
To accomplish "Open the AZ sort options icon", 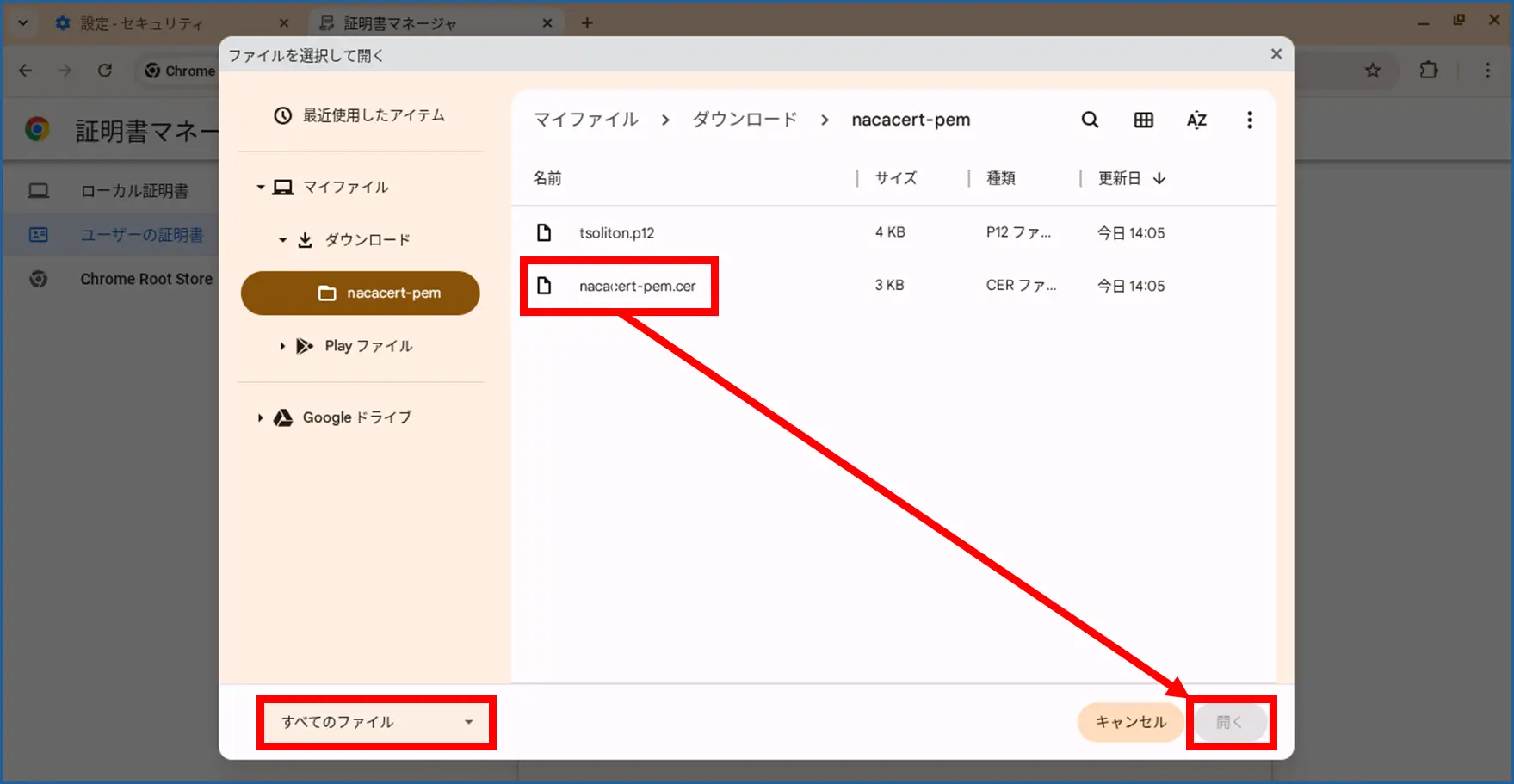I will (1196, 120).
